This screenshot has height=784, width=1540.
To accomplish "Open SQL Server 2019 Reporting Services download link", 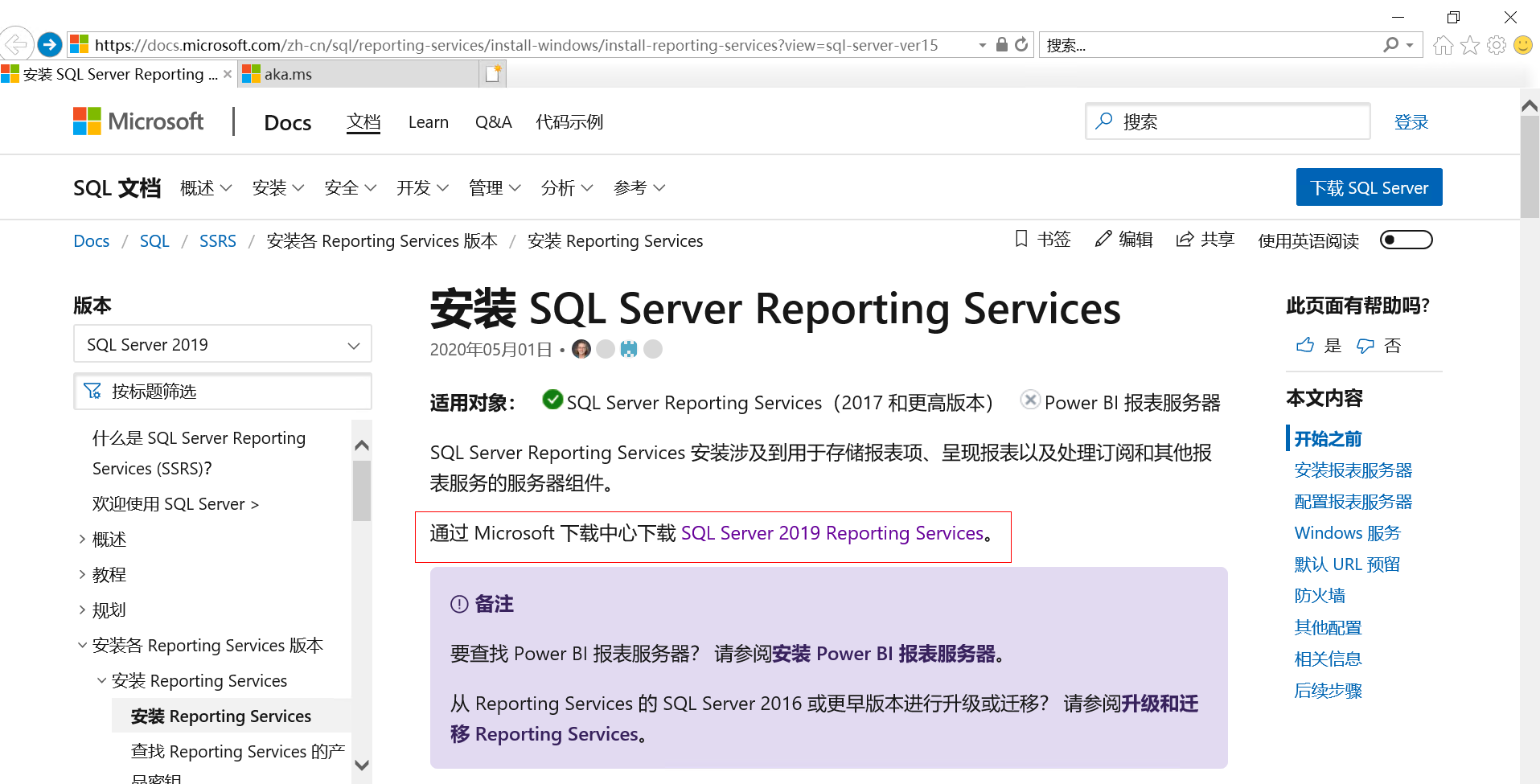I will tap(832, 533).
